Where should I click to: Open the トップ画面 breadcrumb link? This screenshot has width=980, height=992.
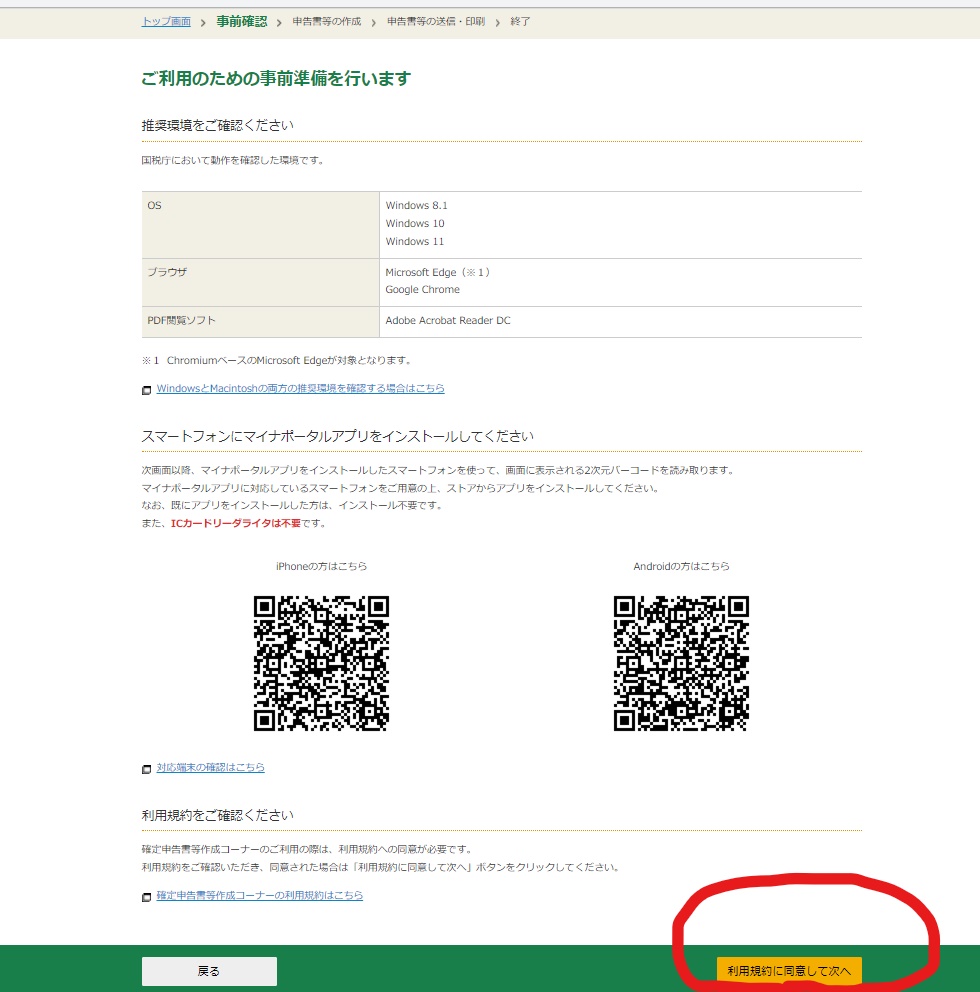[x=166, y=22]
